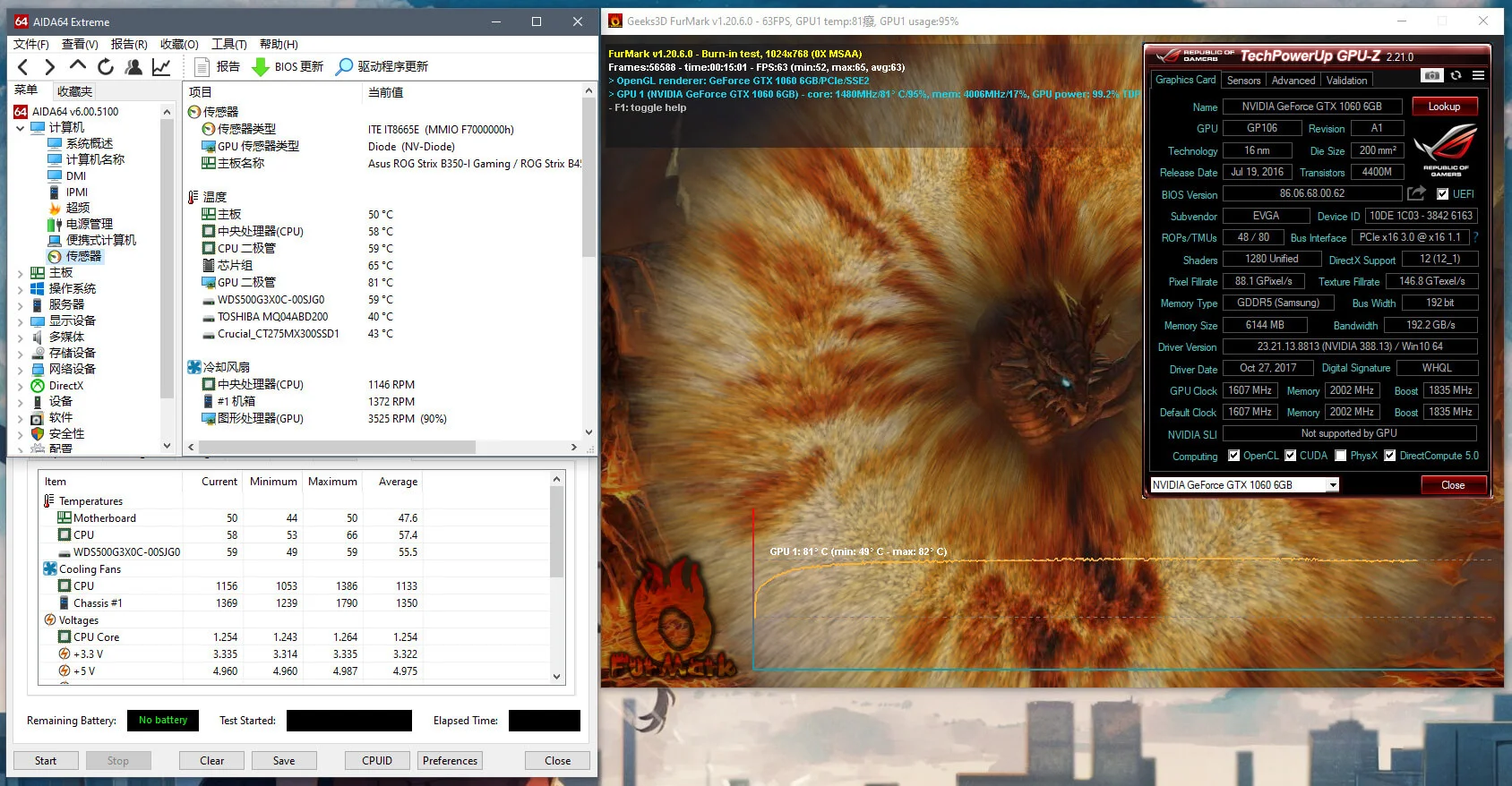
Task: Click the green BIOS update arrow icon
Action: [x=261, y=66]
